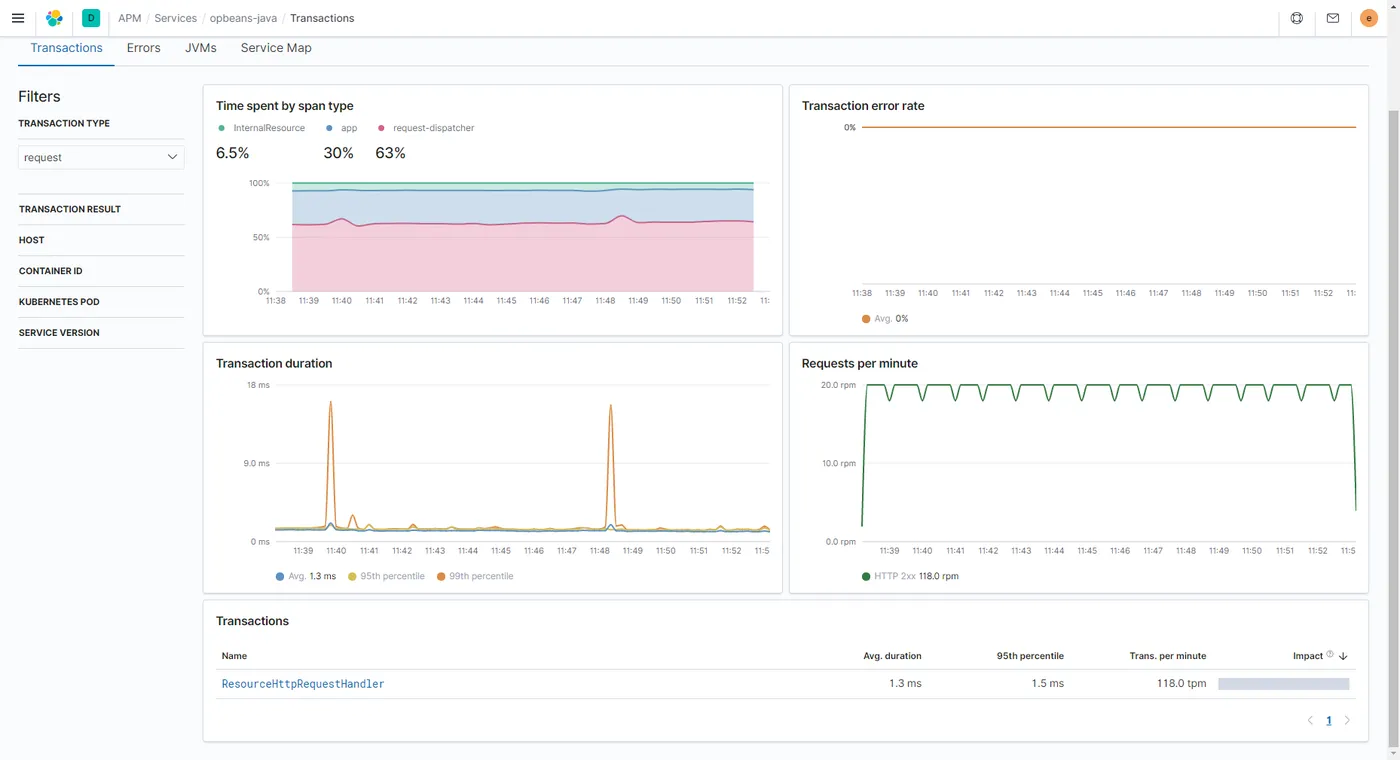Open the ResourceHttpRequestHandler transaction link
Image resolution: width=1400 pixels, height=760 pixels.
pyautogui.click(x=303, y=684)
